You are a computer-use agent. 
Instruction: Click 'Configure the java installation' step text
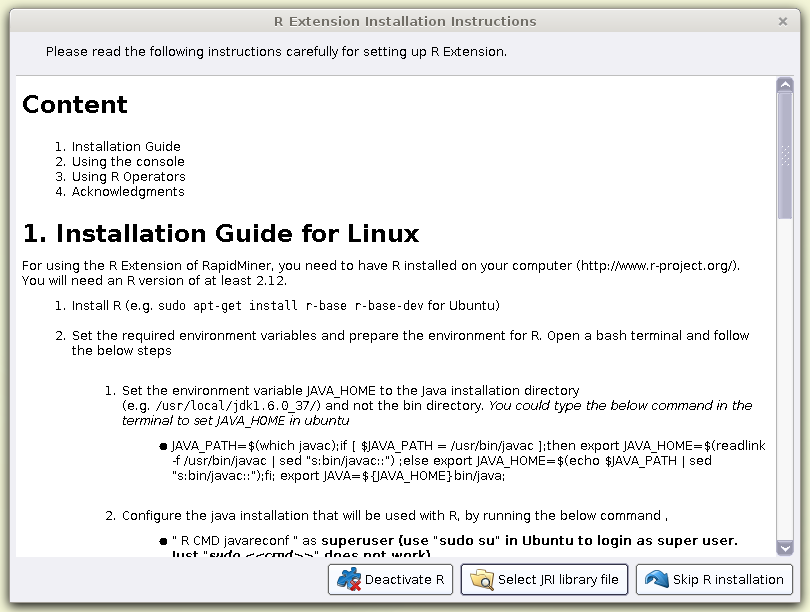pos(395,515)
